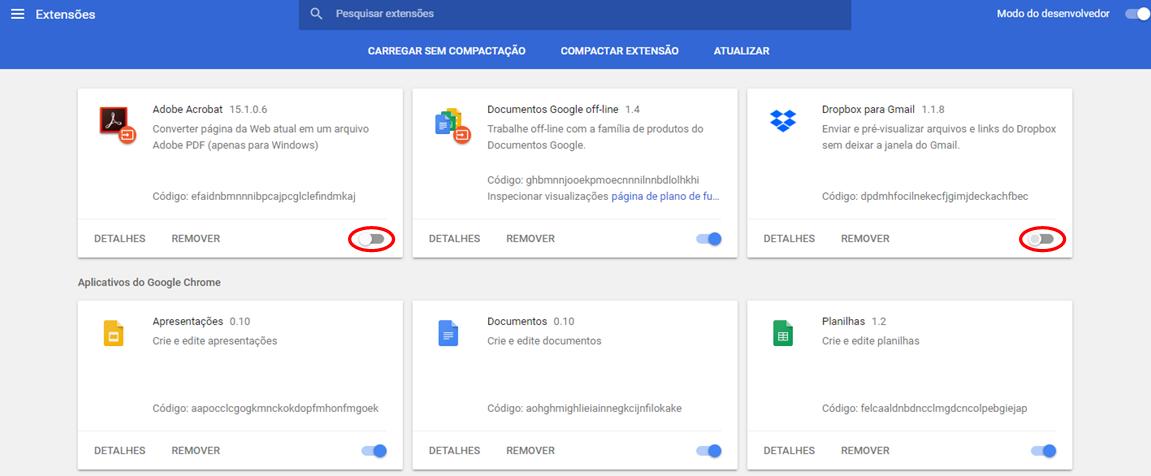Click the Planilhas app icon
This screenshot has height=476, width=1151.
pyautogui.click(x=783, y=333)
